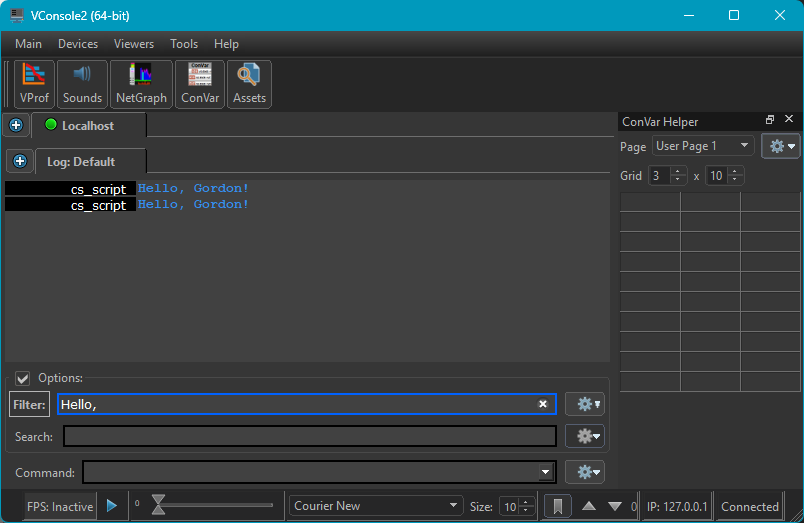Launch the ConVar toolbar tool
Screen dimensions: 804x523
[200, 83]
